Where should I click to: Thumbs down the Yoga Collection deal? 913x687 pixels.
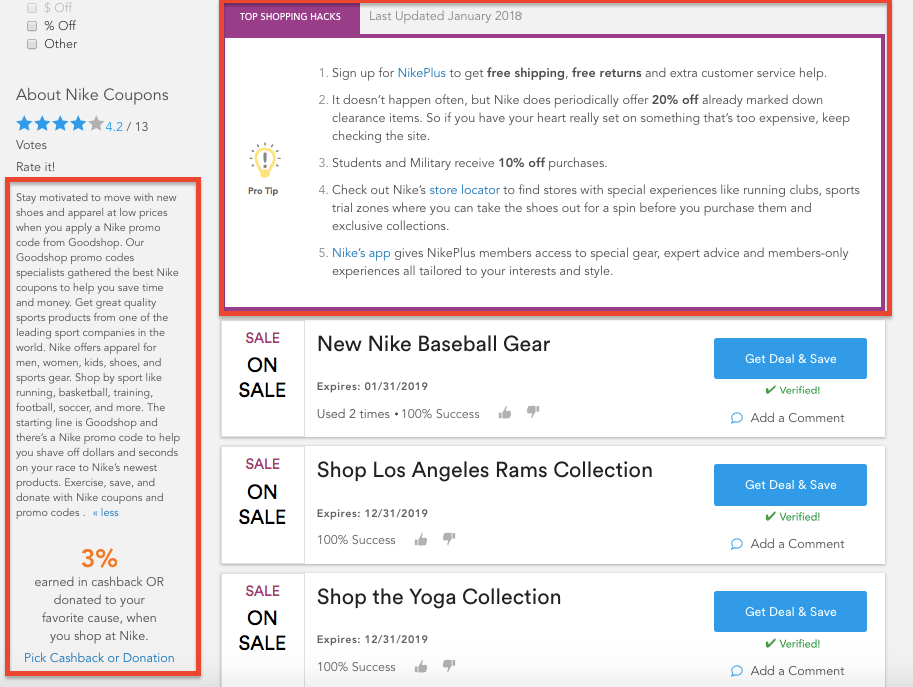tap(449, 666)
